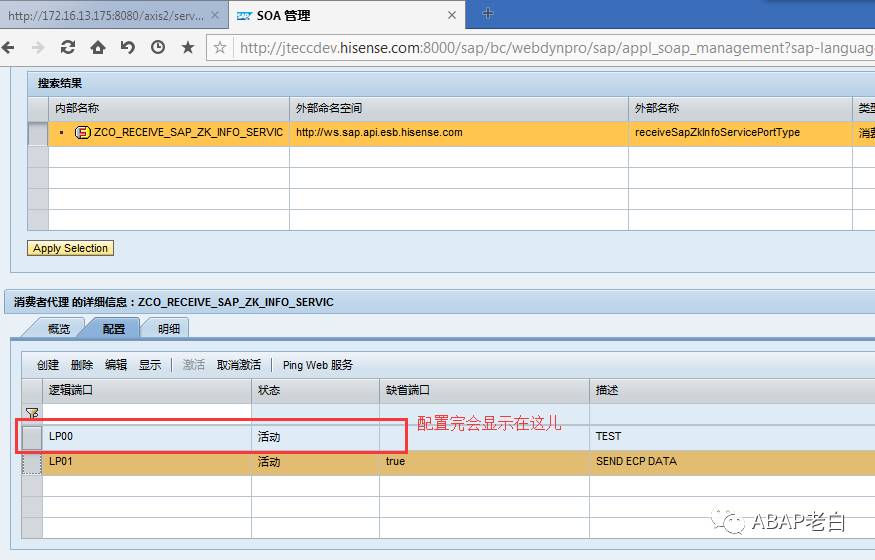Select row selector for LP01

[x=32, y=463]
